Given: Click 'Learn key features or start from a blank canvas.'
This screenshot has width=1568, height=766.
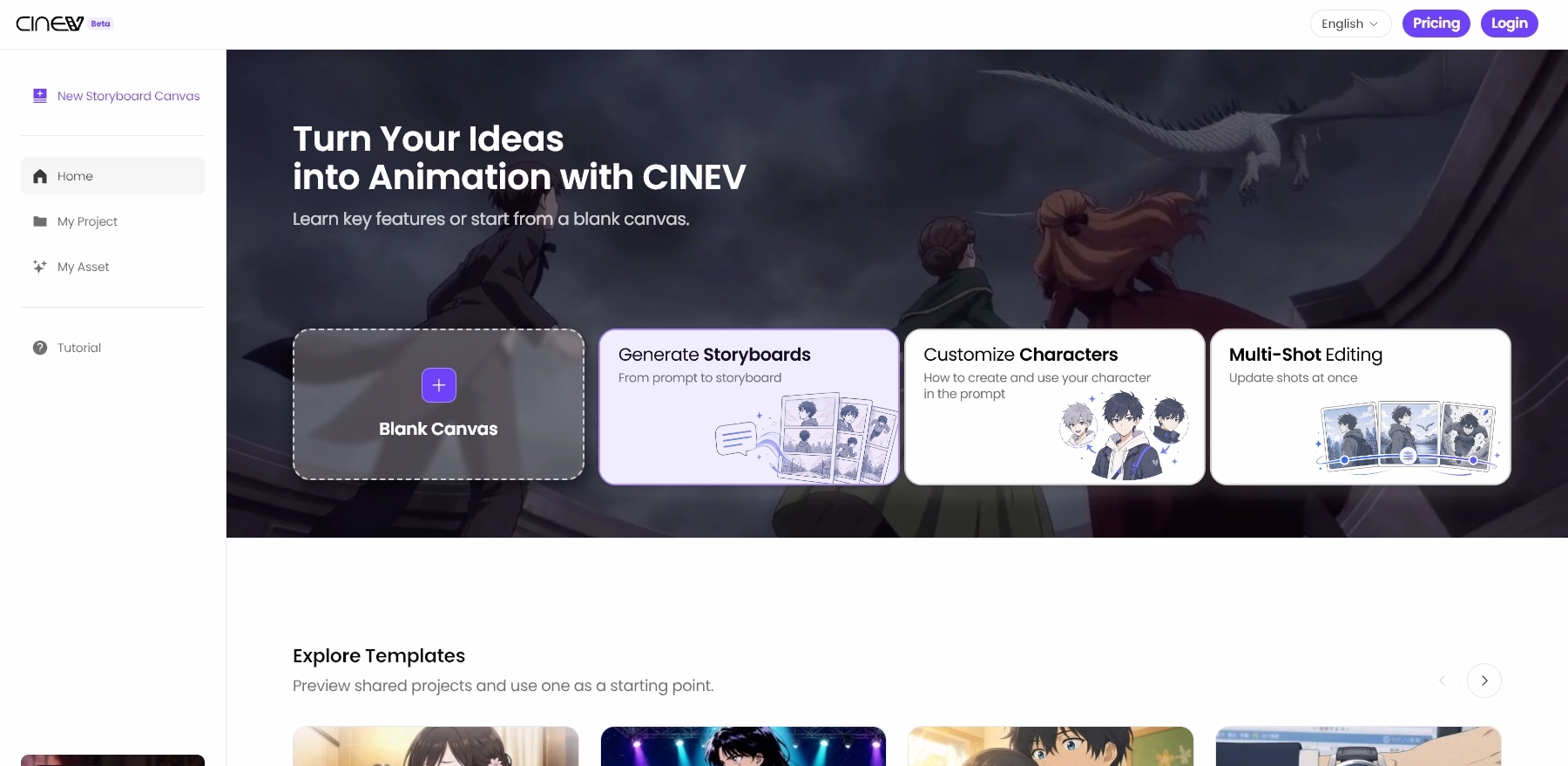Looking at the screenshot, I should [x=491, y=219].
